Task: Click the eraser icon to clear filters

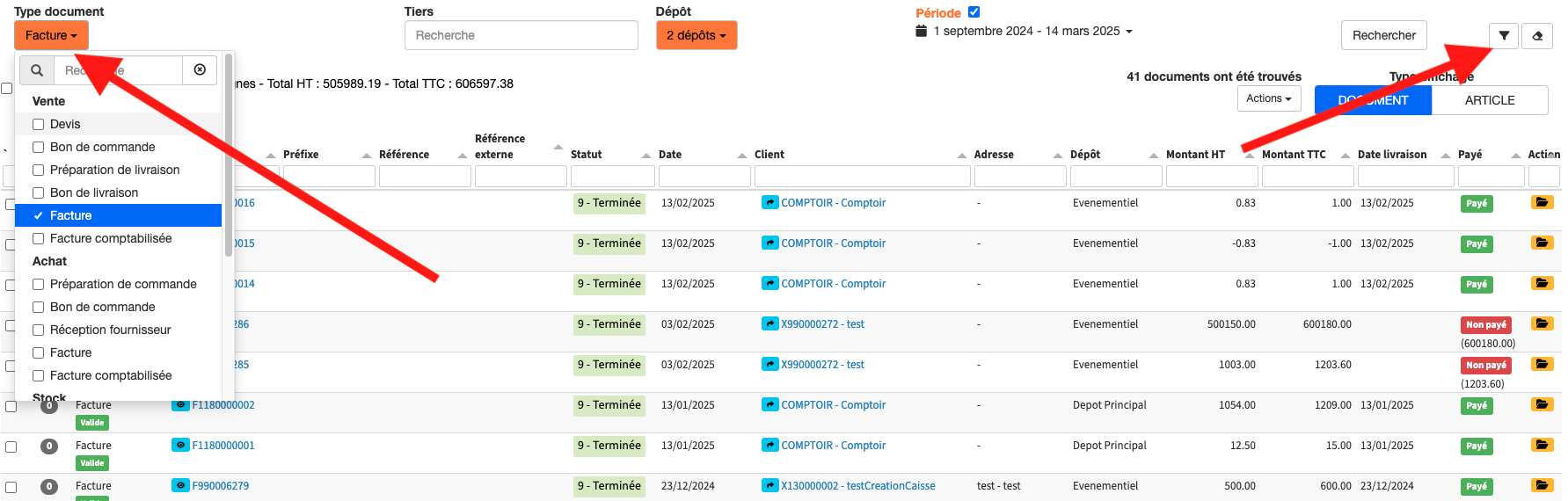Action: point(1537,36)
